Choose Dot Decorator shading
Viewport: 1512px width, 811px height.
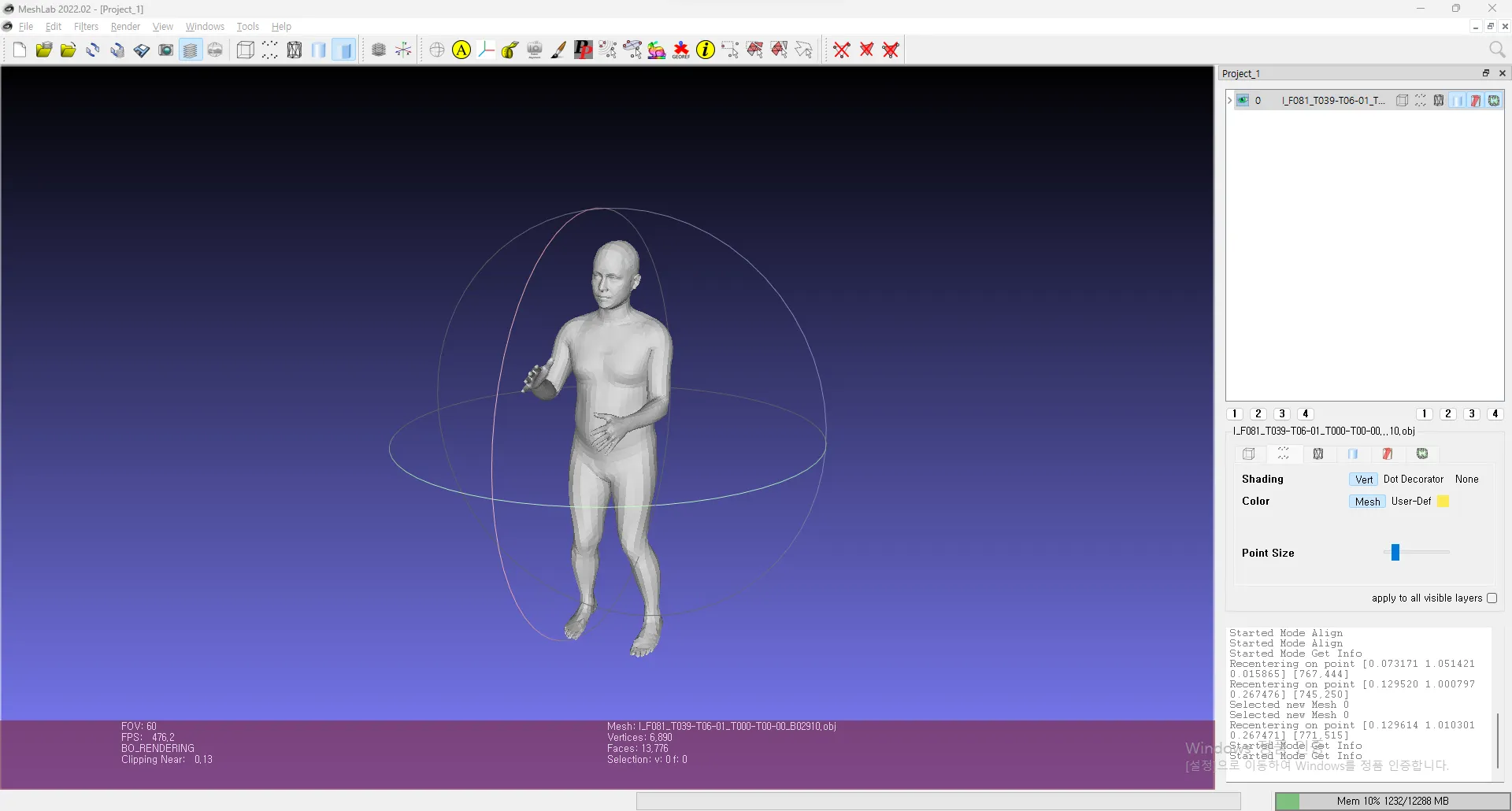(1413, 480)
